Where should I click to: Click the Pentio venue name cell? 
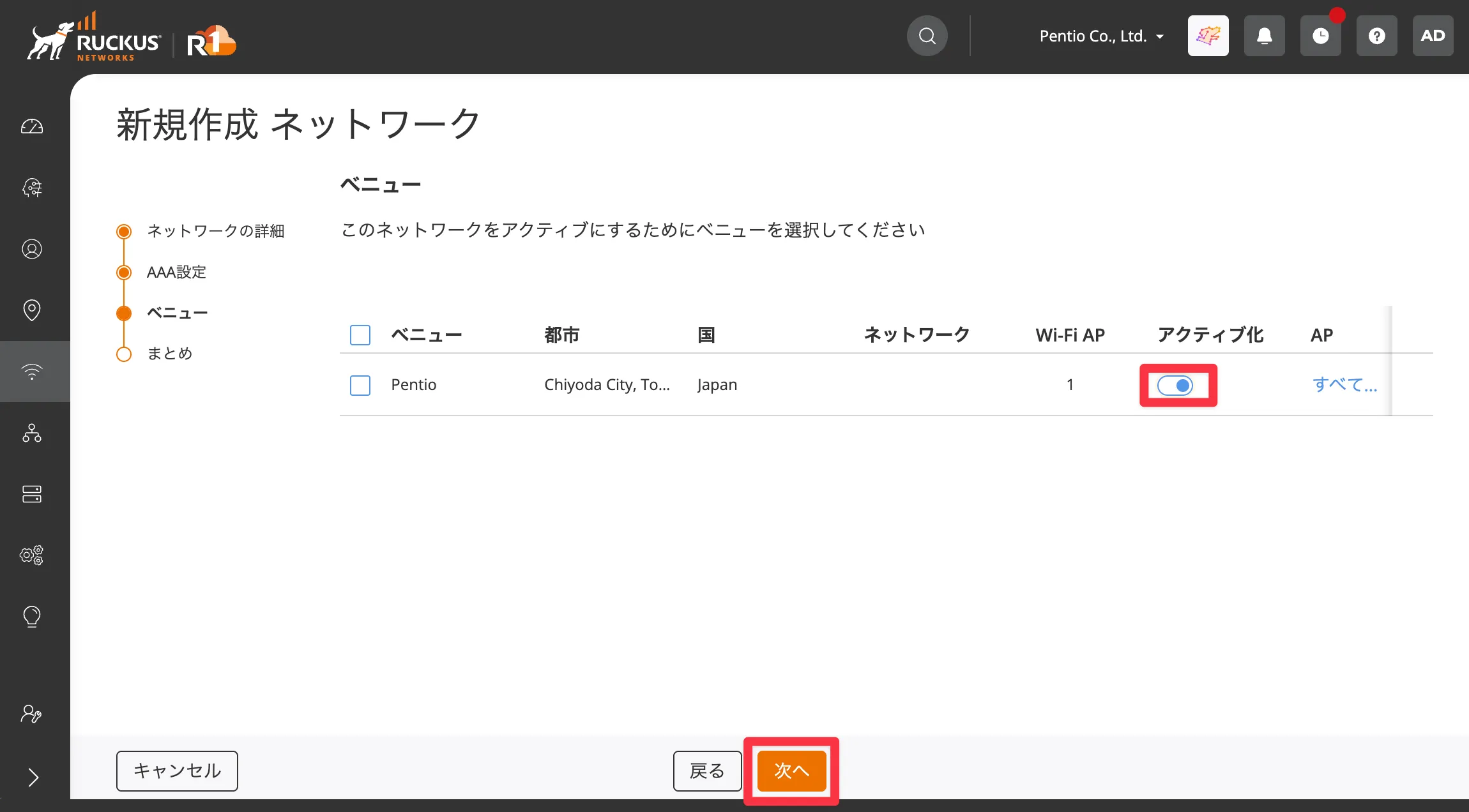pos(414,385)
